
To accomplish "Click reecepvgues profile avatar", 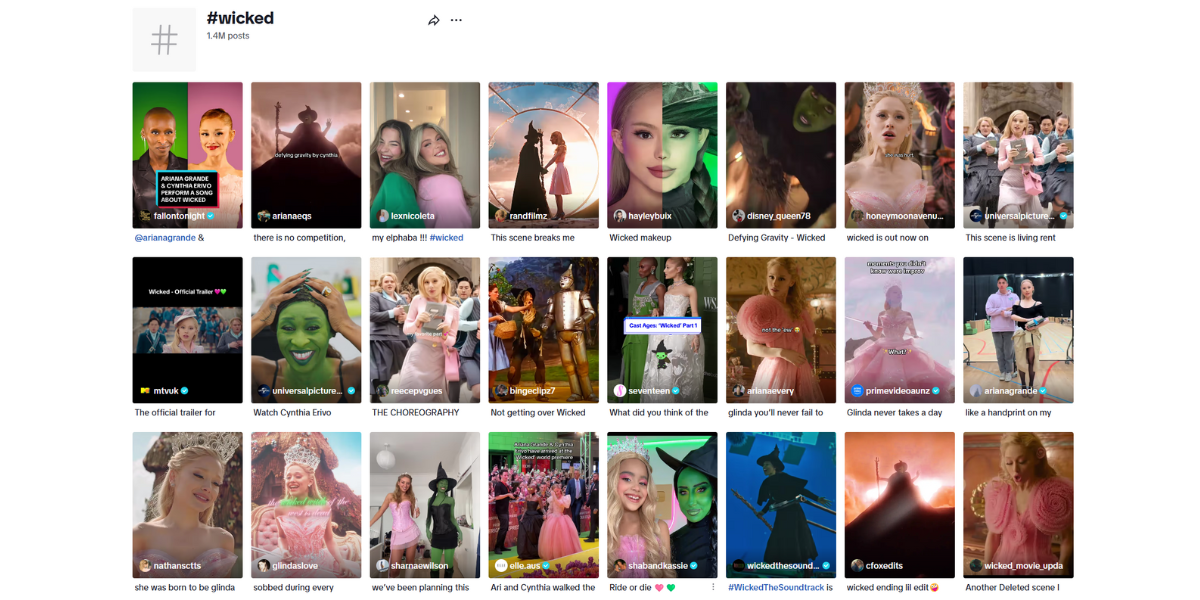I will pos(383,391).
